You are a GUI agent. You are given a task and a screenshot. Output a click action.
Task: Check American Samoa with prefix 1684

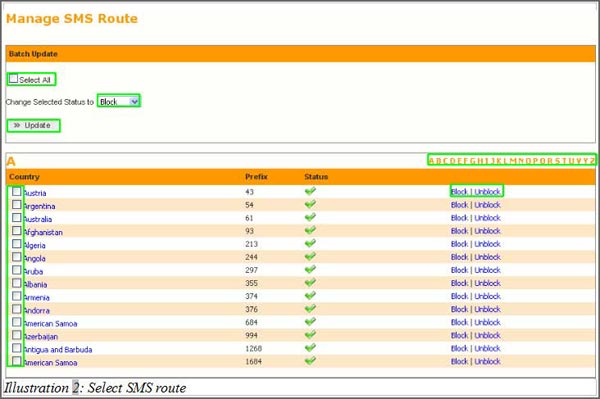[x=16, y=361]
